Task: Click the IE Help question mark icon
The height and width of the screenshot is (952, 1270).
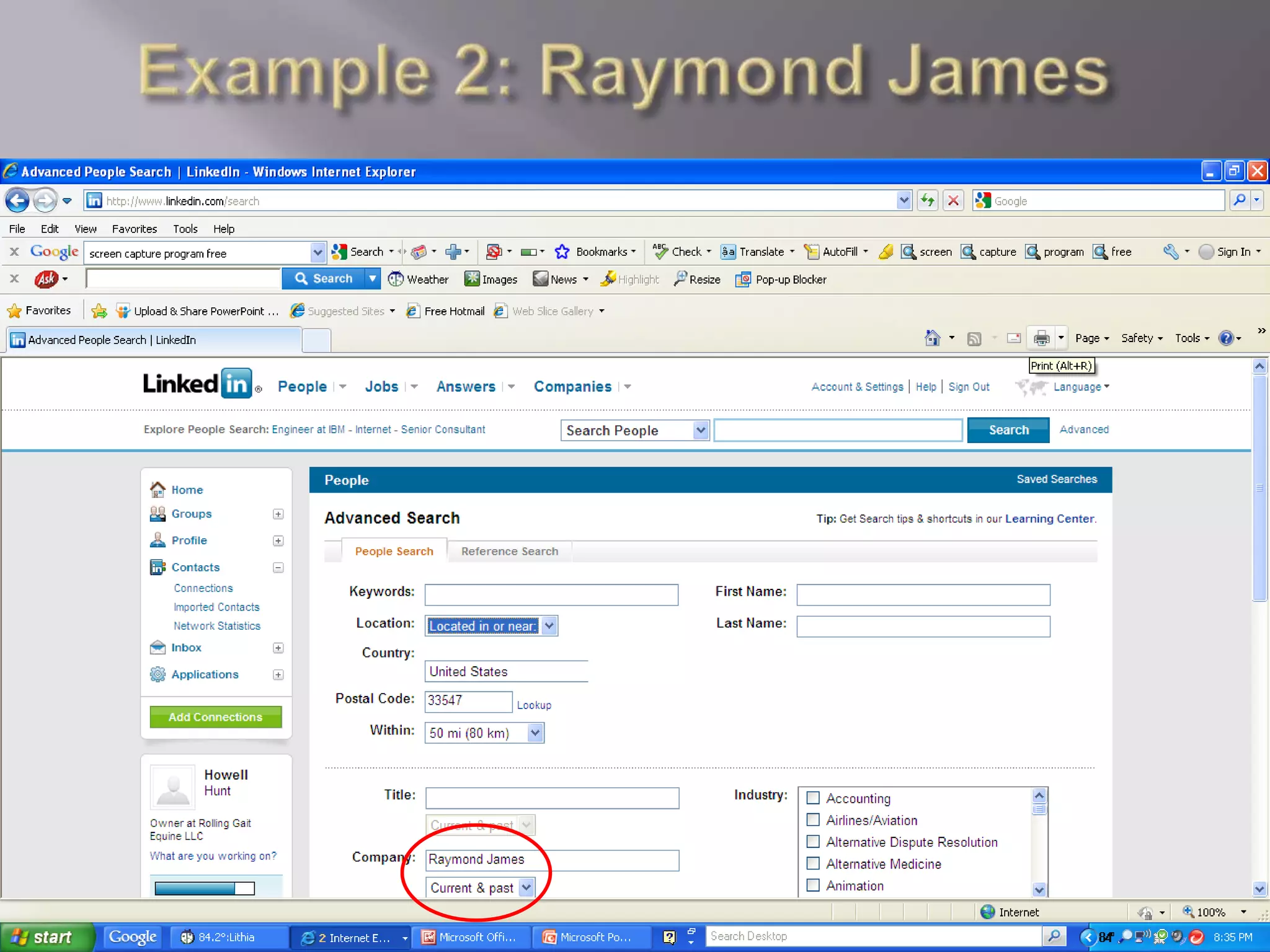Action: coord(1225,338)
